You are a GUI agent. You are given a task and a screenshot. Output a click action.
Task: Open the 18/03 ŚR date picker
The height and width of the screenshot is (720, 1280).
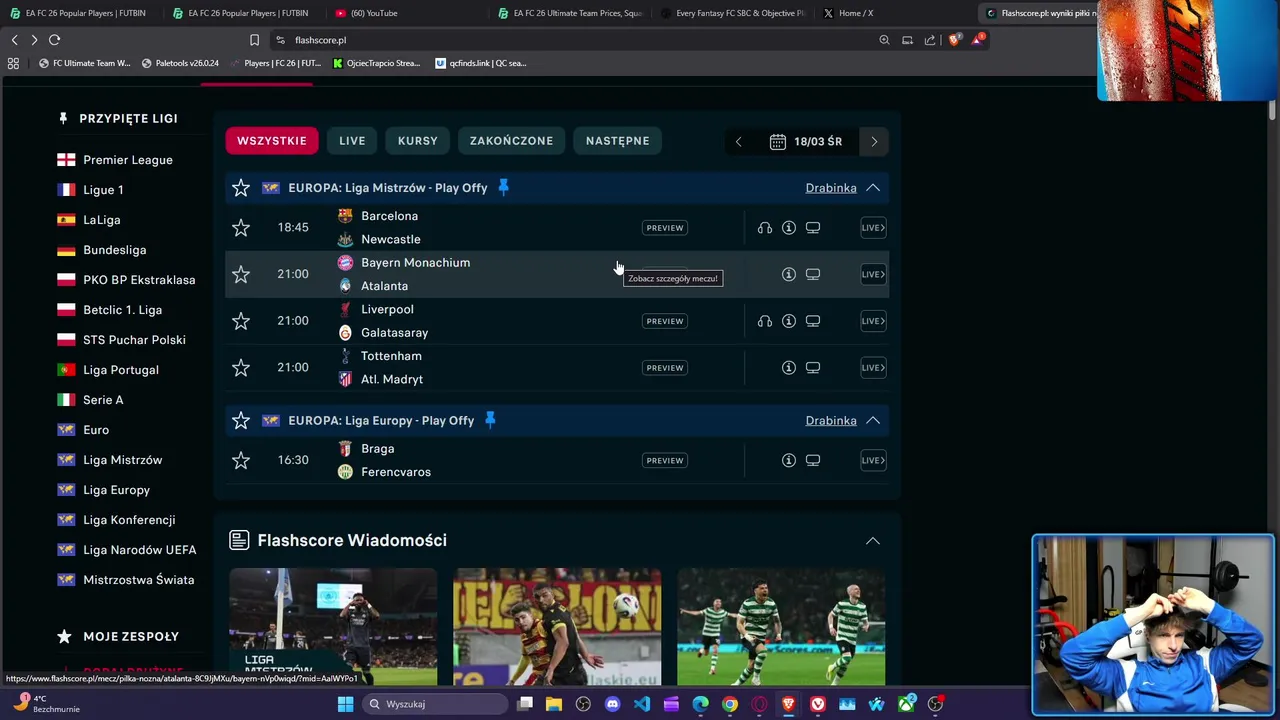[x=806, y=142]
